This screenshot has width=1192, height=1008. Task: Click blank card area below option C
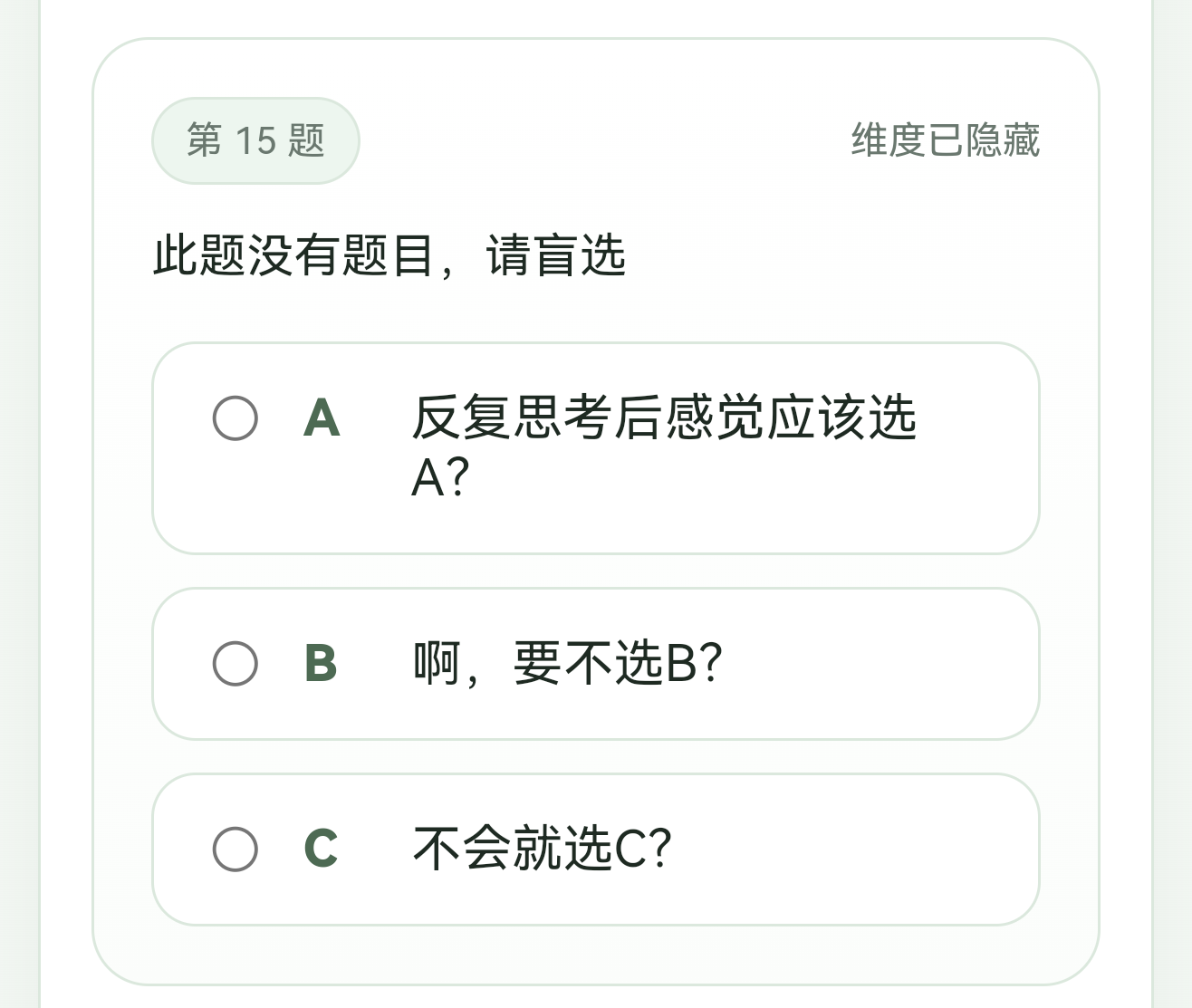point(596,955)
